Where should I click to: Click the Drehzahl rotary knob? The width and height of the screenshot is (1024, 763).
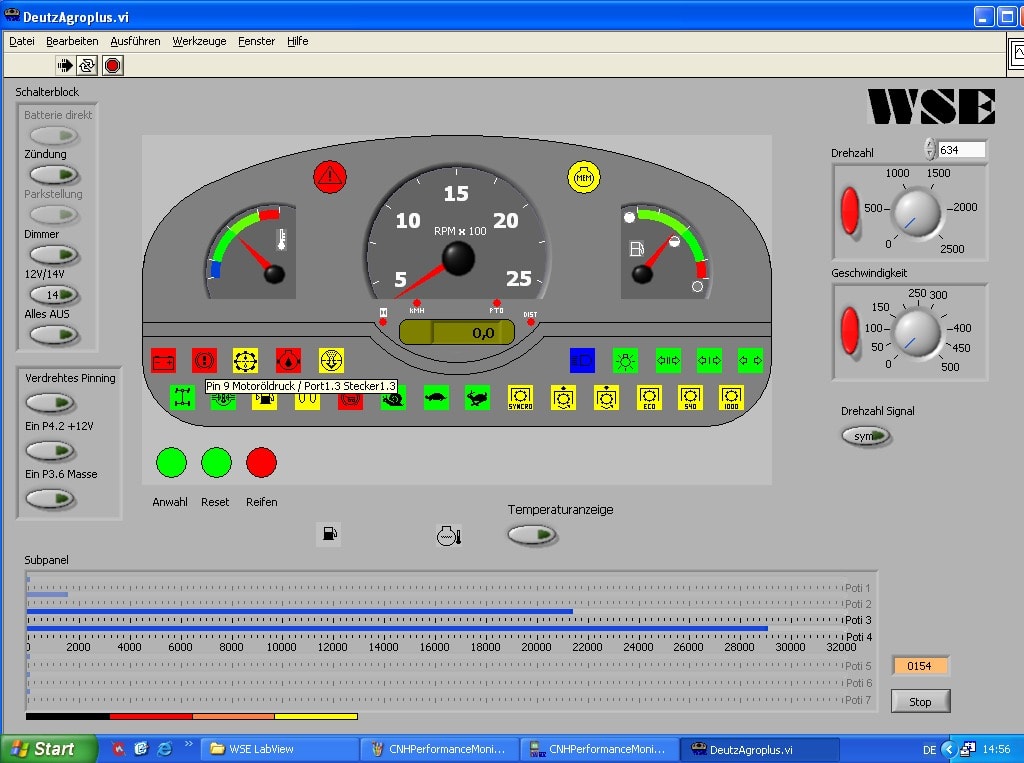917,212
